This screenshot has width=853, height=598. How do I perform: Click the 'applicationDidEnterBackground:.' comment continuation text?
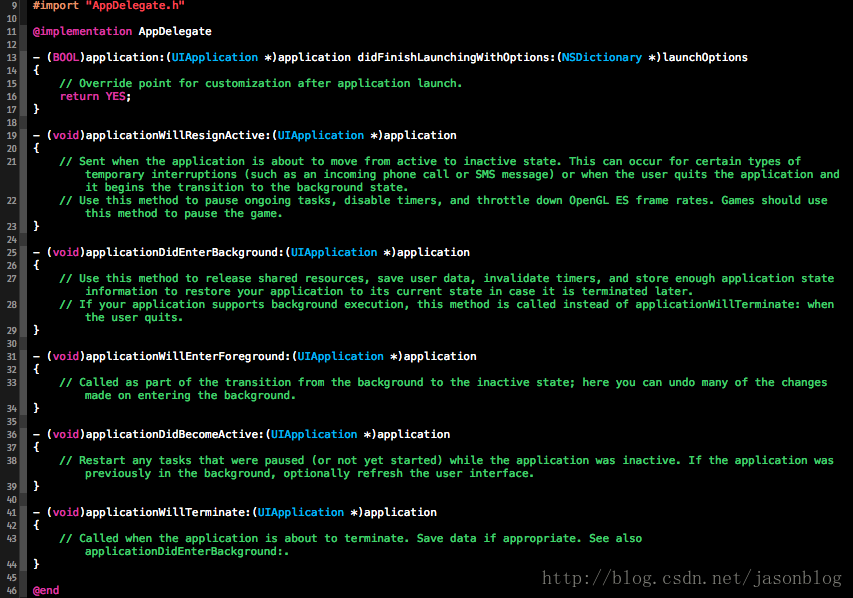click(x=187, y=552)
